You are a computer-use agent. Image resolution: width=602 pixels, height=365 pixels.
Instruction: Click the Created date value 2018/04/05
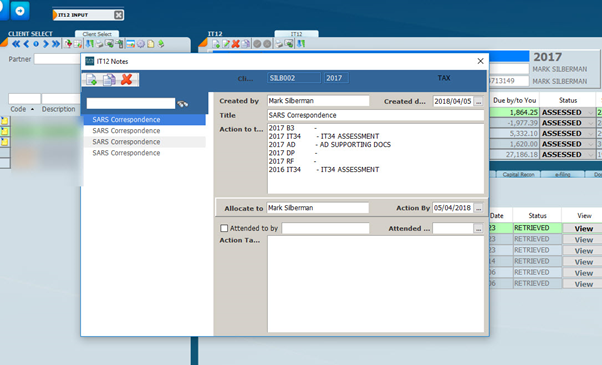point(453,101)
